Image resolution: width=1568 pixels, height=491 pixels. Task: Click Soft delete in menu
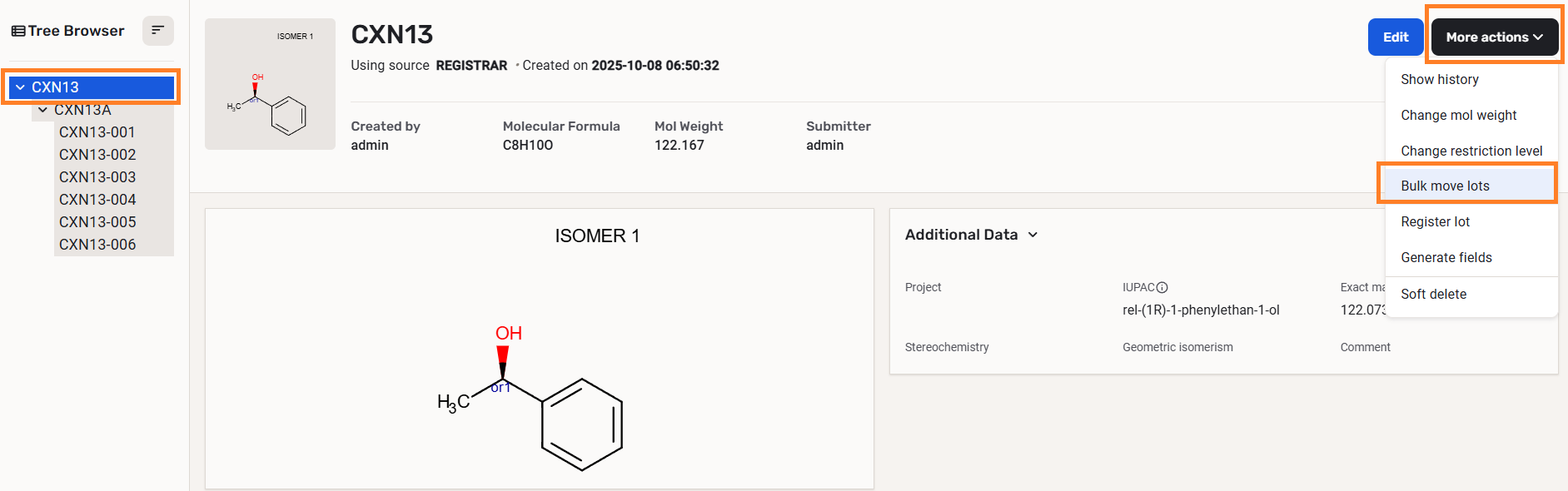(1433, 294)
